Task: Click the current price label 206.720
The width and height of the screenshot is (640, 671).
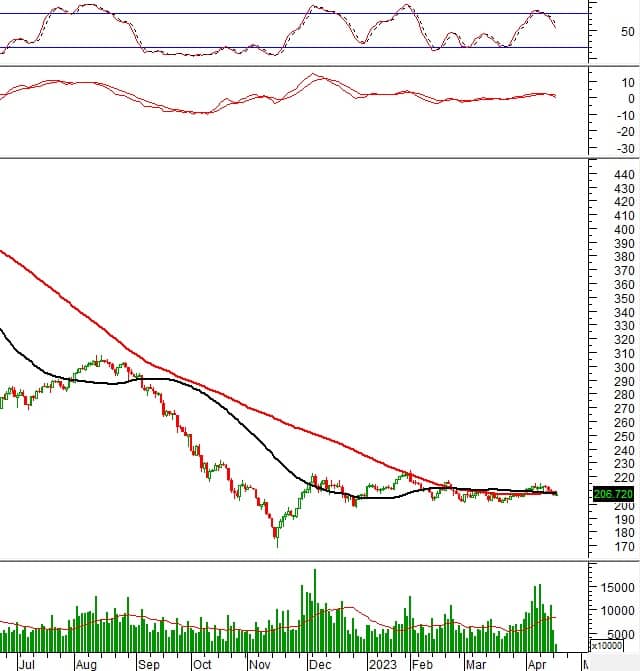Action: 613,494
